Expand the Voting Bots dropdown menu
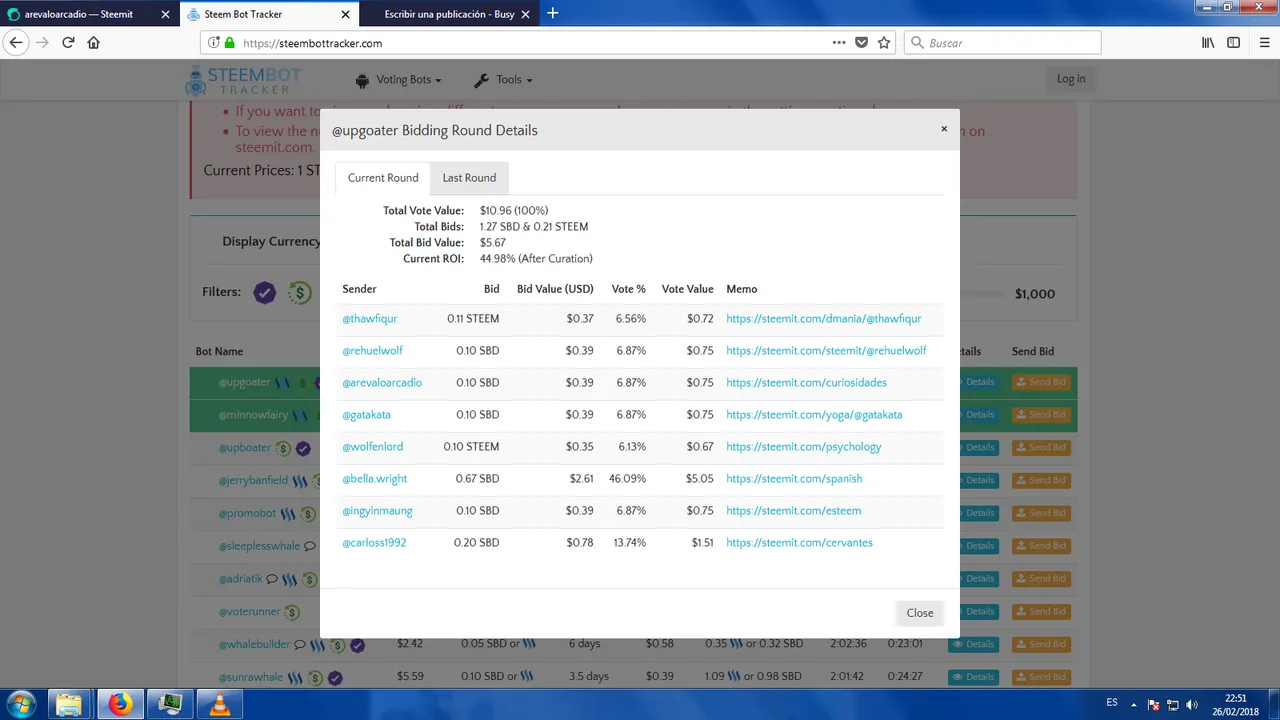Viewport: 1280px width, 720px height. pos(398,80)
